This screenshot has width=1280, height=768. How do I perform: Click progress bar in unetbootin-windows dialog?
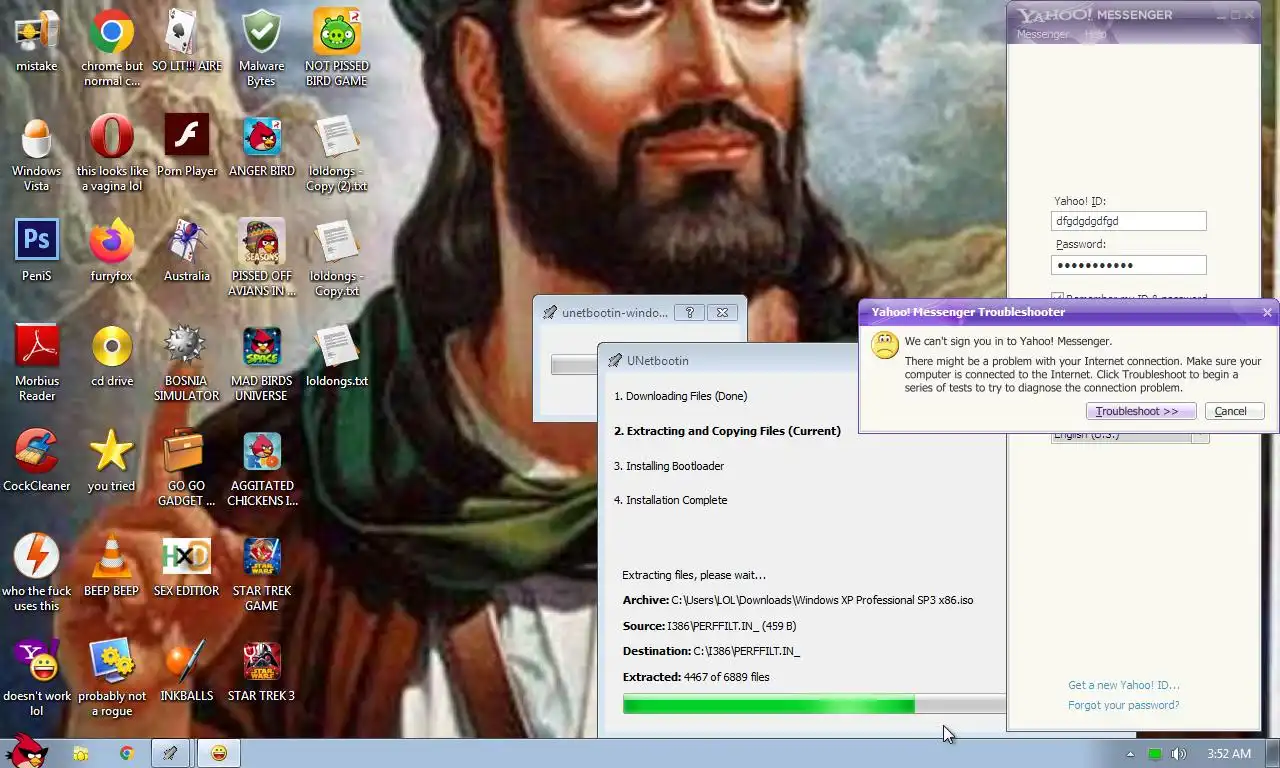[x=574, y=365]
